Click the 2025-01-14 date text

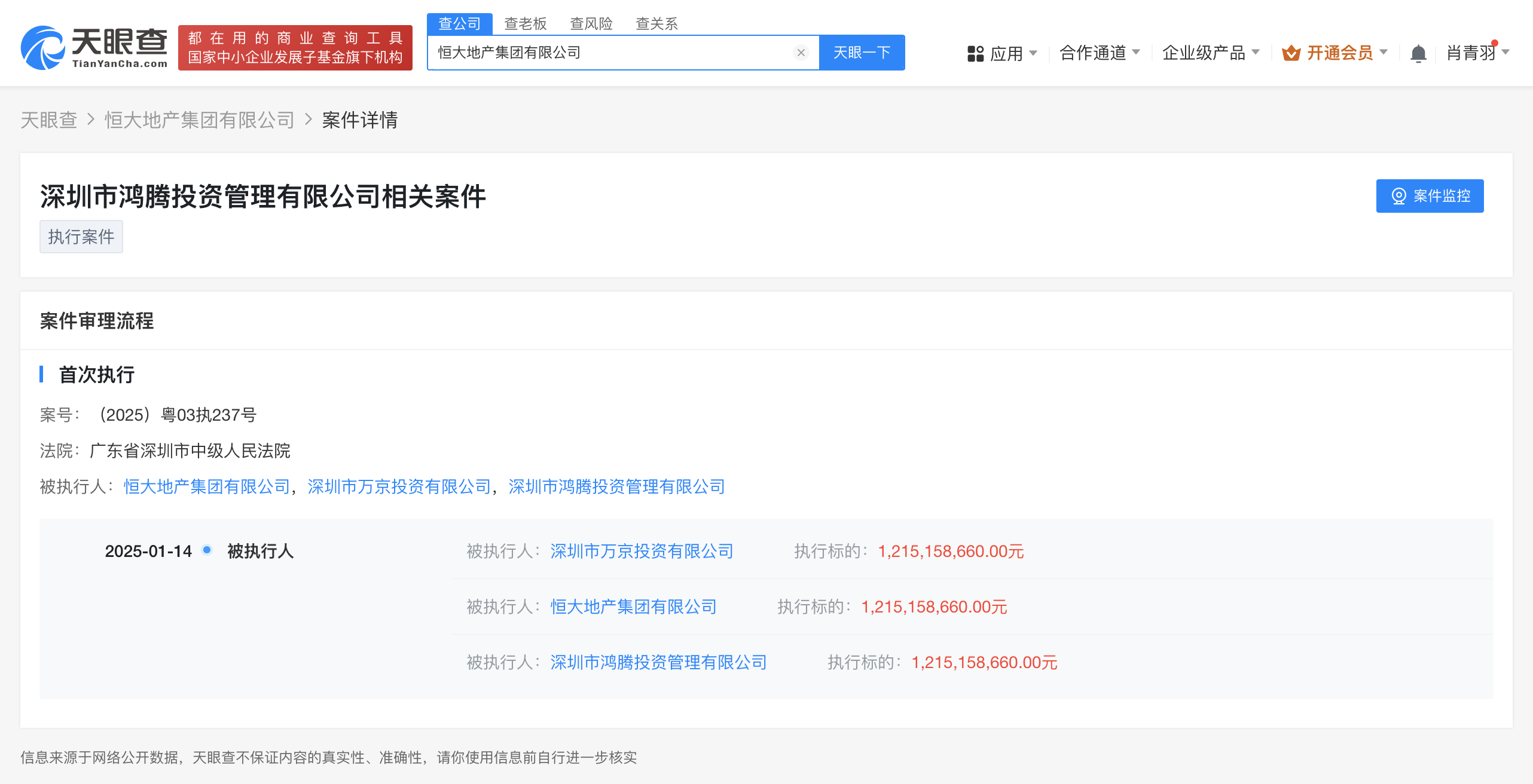point(148,551)
